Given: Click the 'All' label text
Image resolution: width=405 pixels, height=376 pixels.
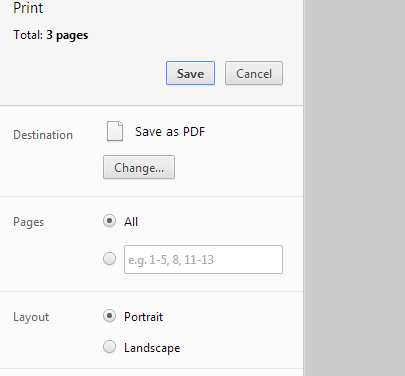Looking at the screenshot, I should click(131, 222).
